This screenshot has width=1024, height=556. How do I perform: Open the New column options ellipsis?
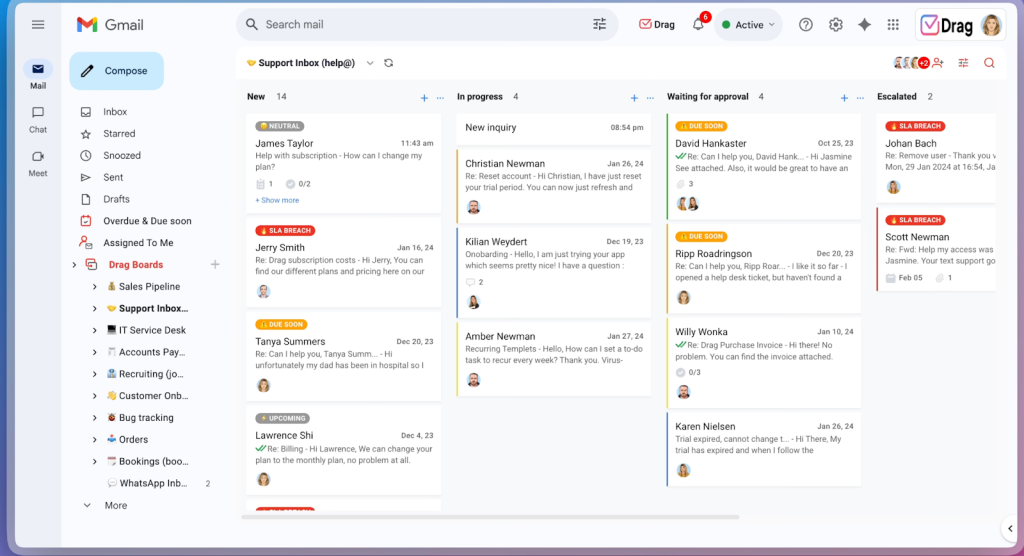pyautogui.click(x=440, y=97)
